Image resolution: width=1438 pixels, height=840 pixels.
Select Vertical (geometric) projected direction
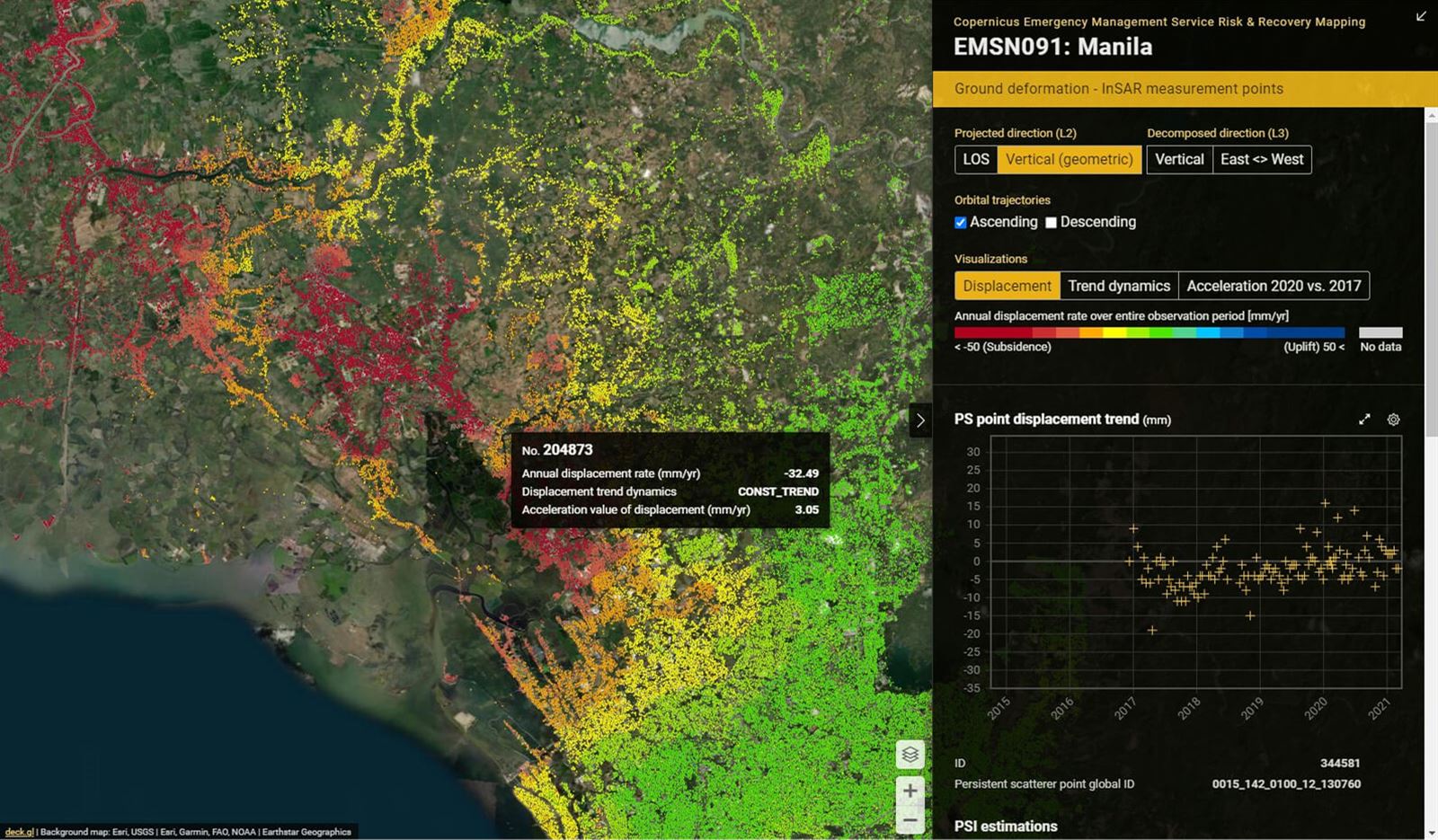1070,160
